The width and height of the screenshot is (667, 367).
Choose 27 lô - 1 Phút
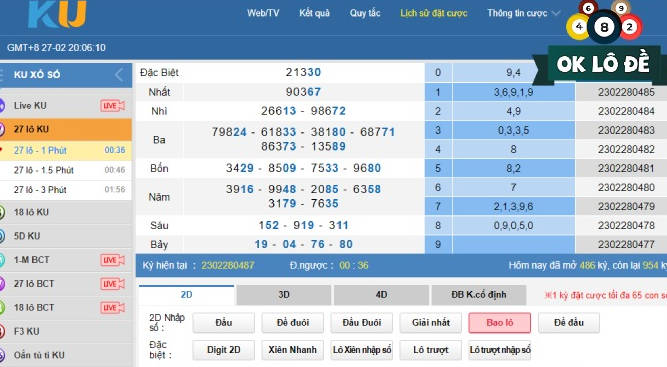tap(66, 151)
